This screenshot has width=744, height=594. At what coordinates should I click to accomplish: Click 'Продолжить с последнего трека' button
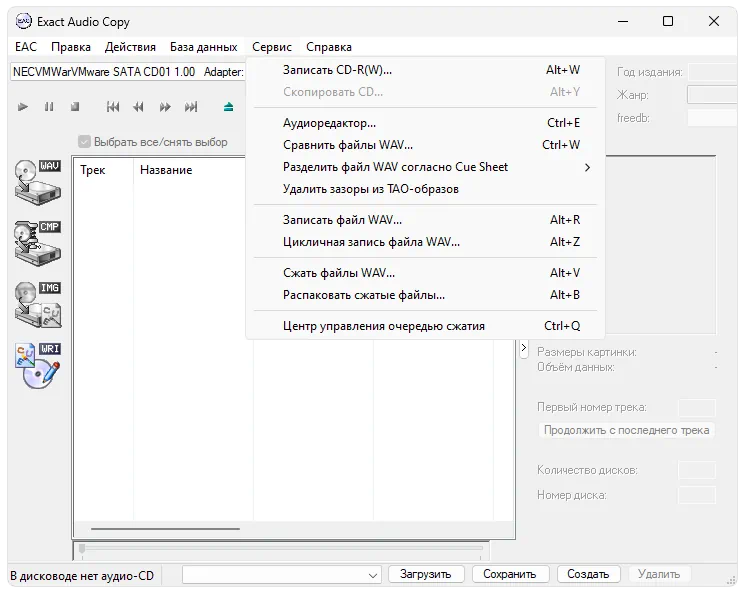(x=627, y=430)
